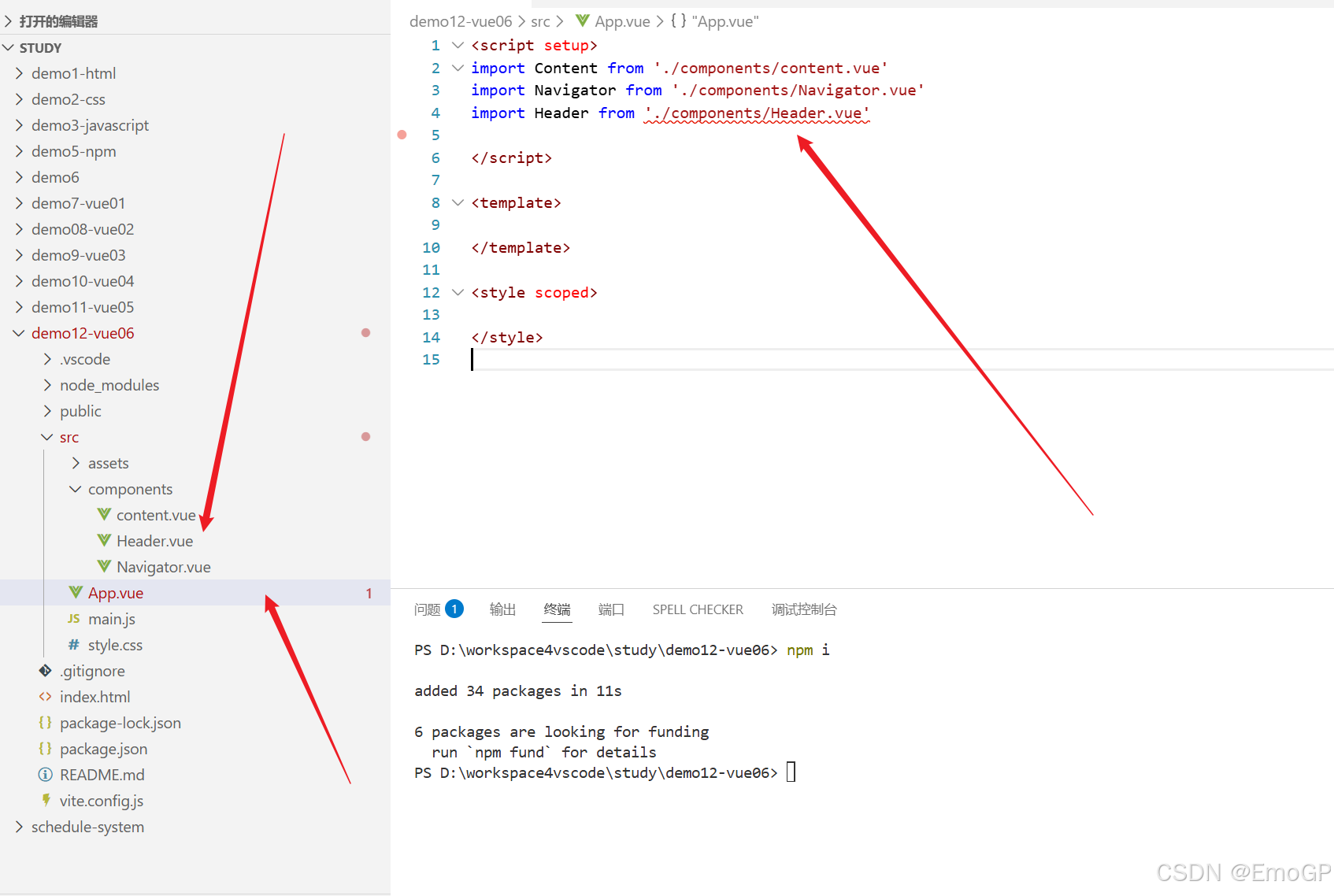
Task: Collapse the demo12-vue06 folder
Action: tap(19, 333)
